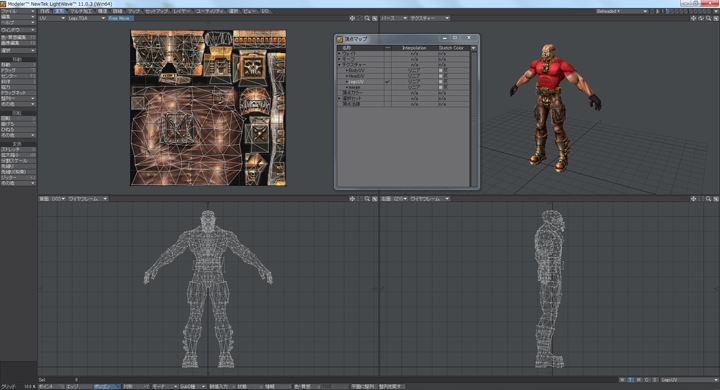The image size is (720, 390).
Task: Click the vertical scrollbar of the 頂点マップ panel
Action: click(x=474, y=119)
